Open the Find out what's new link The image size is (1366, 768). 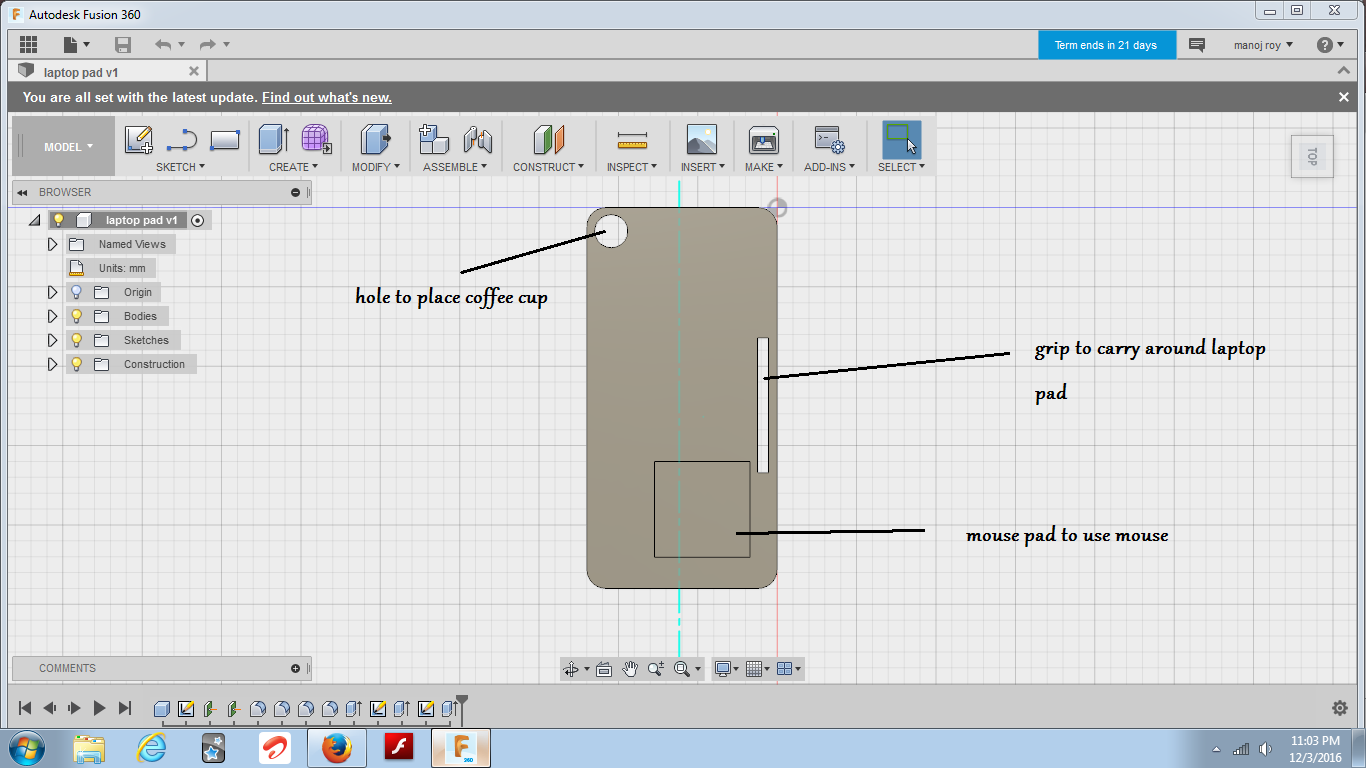pos(326,97)
